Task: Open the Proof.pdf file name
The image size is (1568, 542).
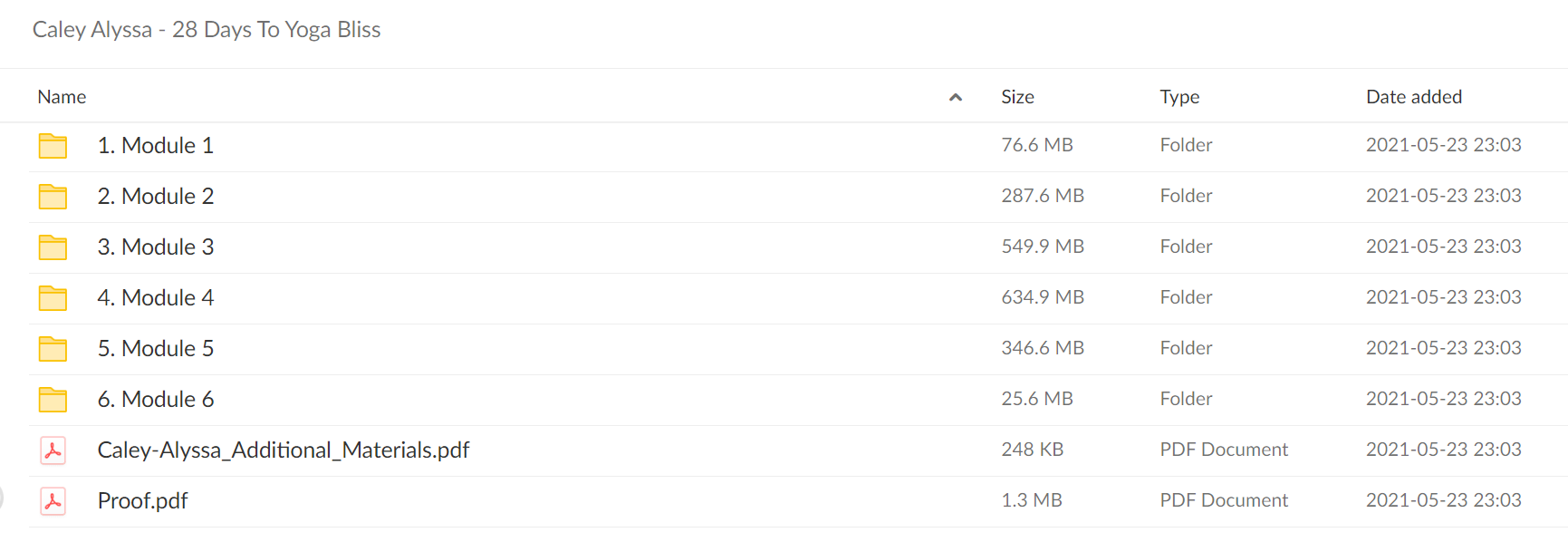Action: tap(142, 501)
